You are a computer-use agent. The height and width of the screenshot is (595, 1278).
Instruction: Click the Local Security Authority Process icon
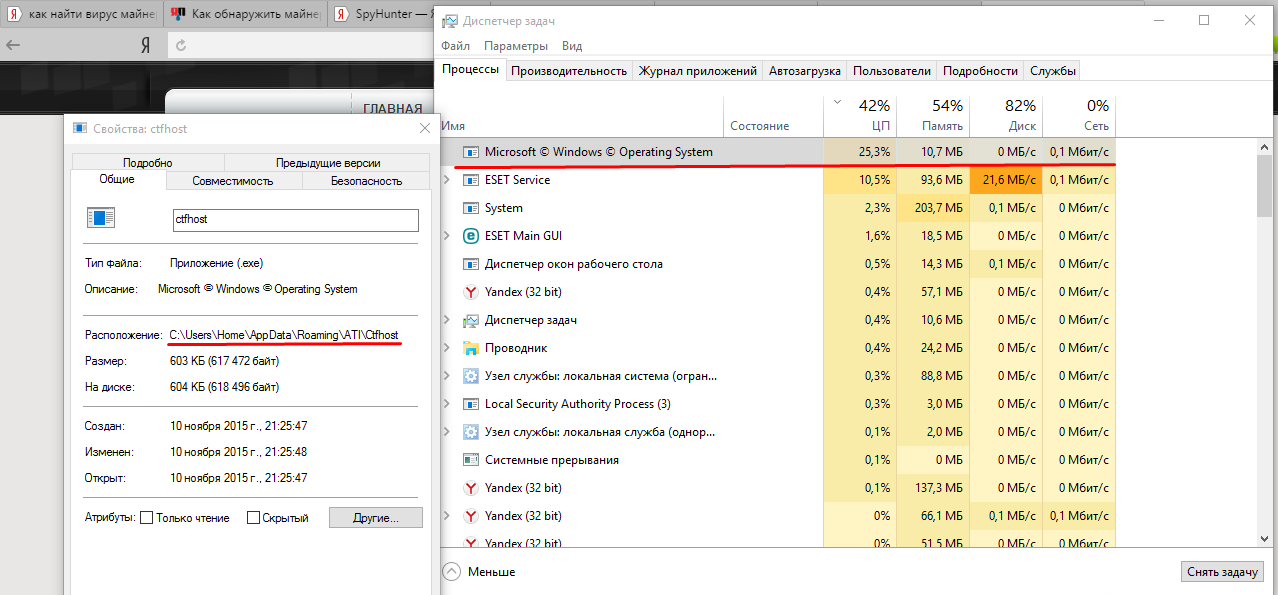tap(470, 404)
